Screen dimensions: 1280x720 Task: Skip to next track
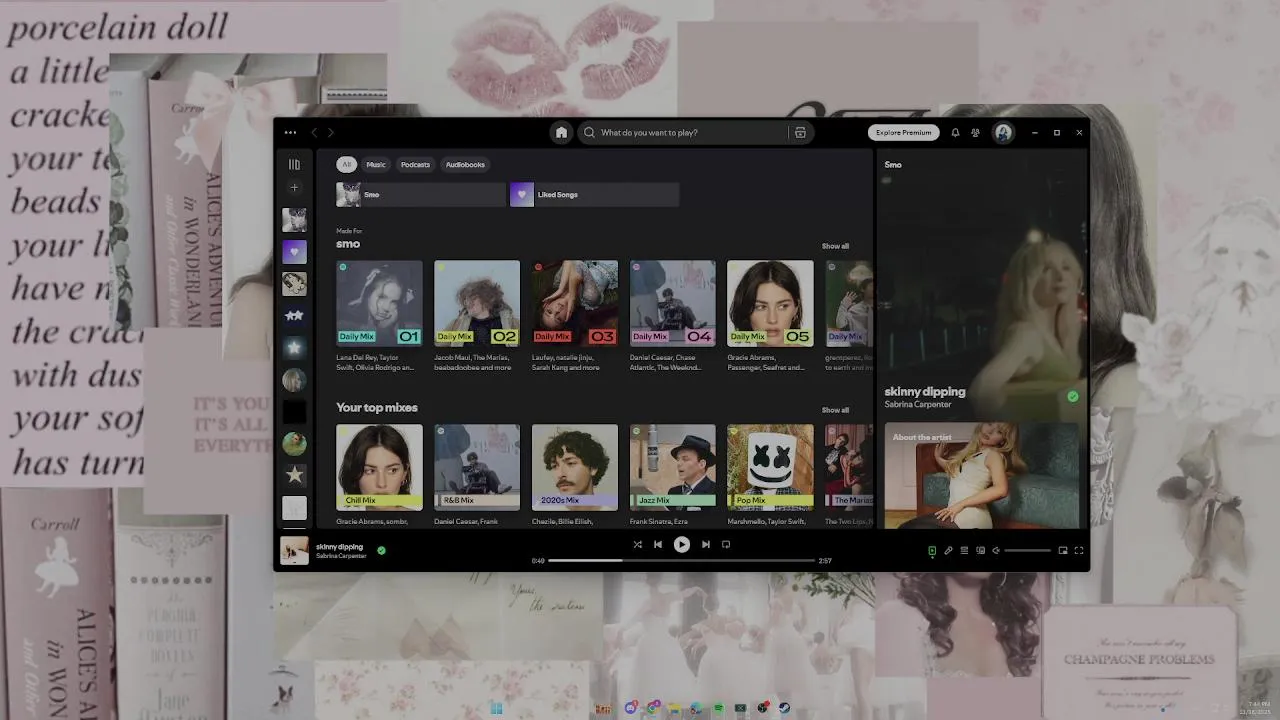point(705,545)
